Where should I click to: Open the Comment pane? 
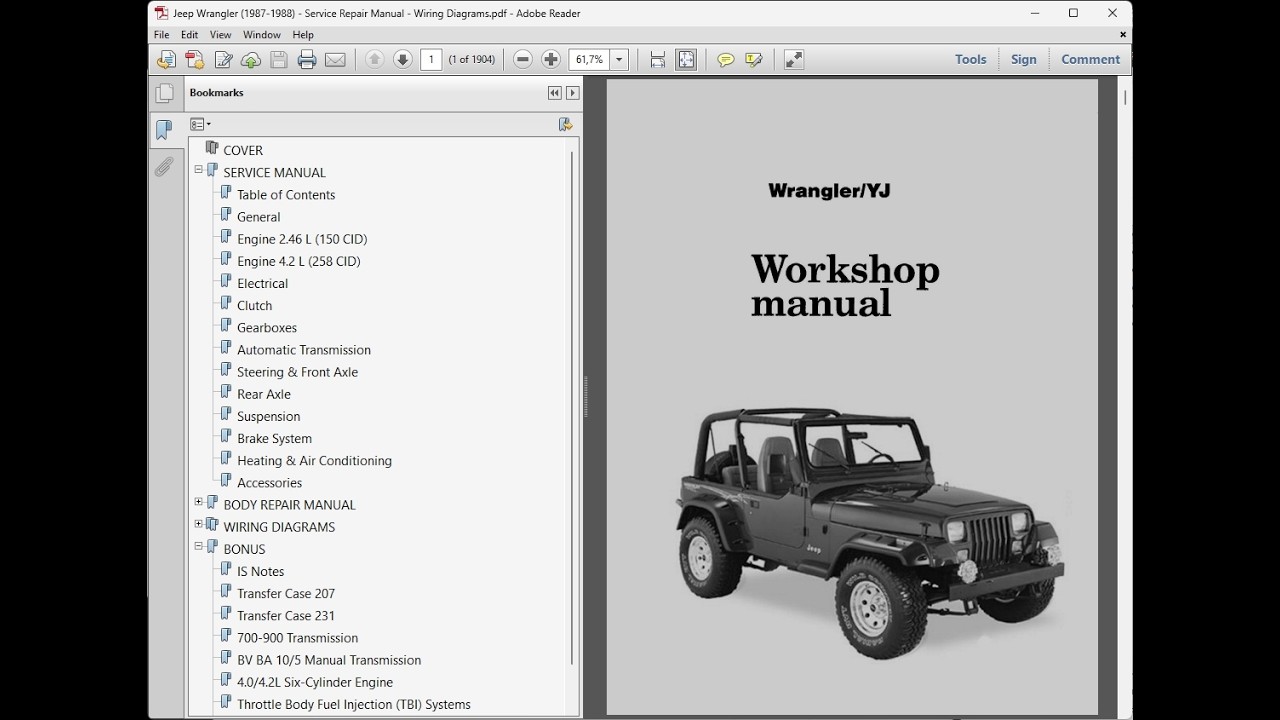tap(1091, 60)
